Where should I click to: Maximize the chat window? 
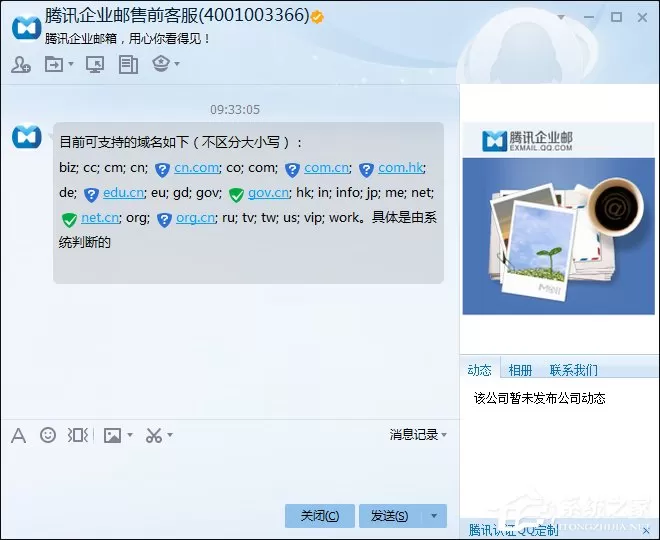(616, 17)
